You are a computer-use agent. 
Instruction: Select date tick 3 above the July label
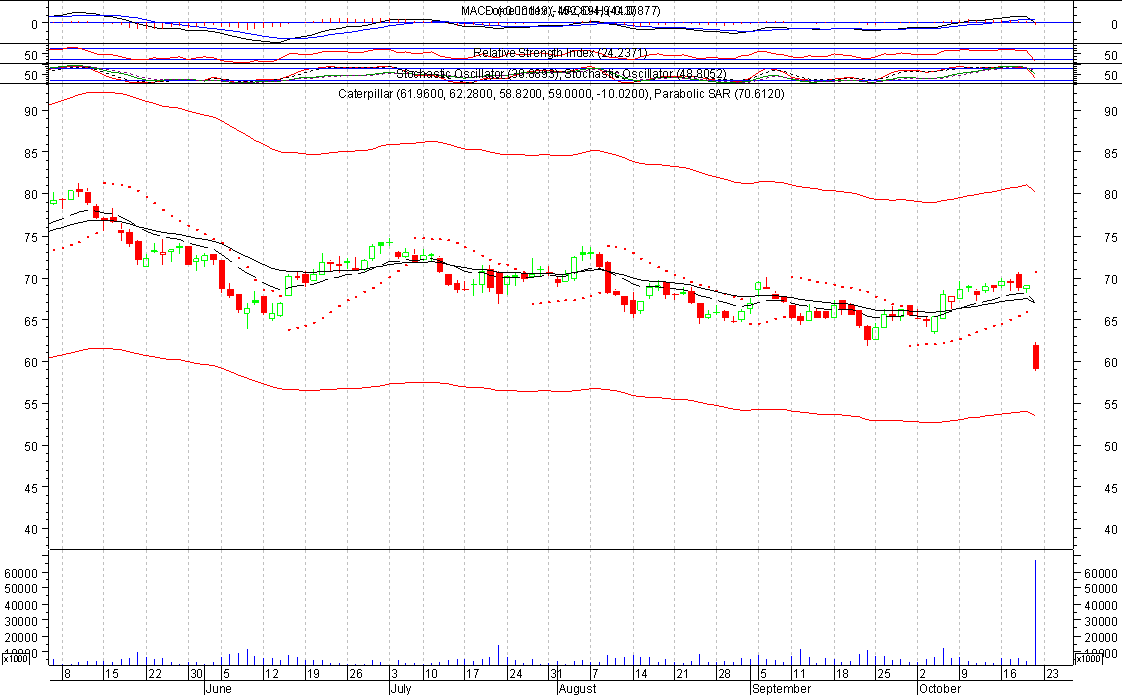[394, 674]
